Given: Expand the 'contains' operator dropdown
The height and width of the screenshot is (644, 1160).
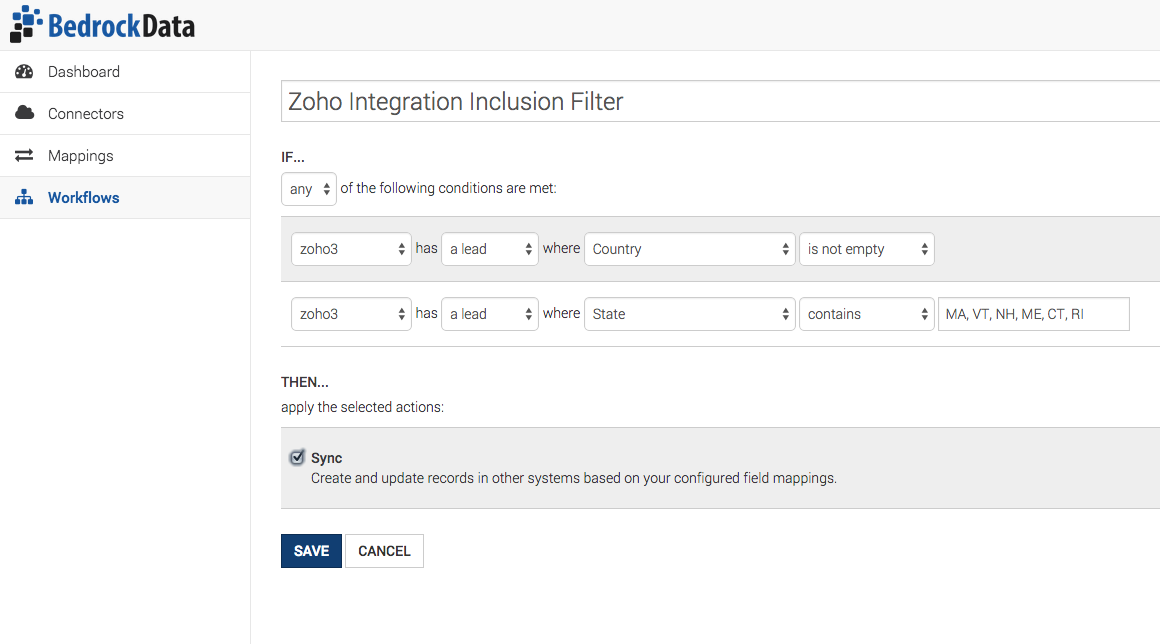Looking at the screenshot, I should [866, 314].
